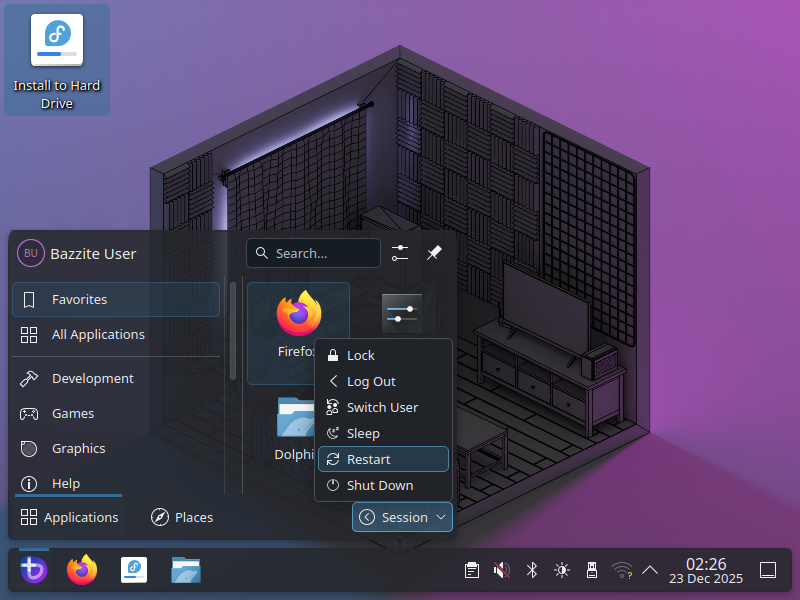Collapse the Session dropdown button
The image size is (800, 600).
pos(403,517)
